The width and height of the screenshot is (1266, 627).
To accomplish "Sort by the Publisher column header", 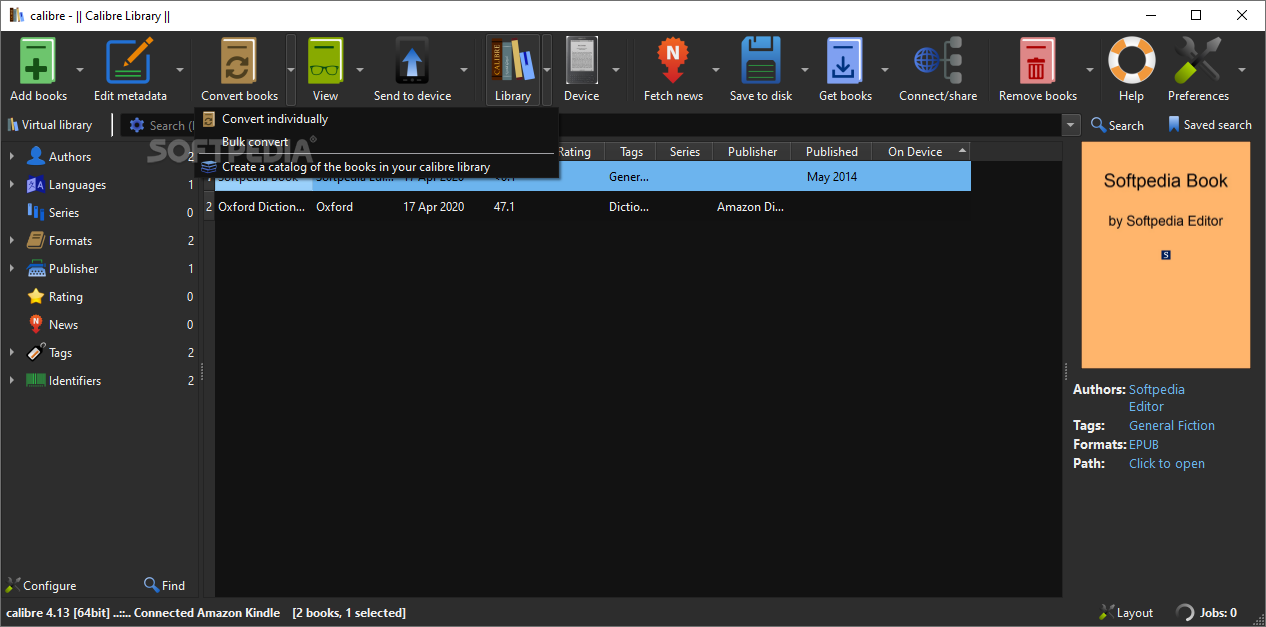I will [x=752, y=152].
